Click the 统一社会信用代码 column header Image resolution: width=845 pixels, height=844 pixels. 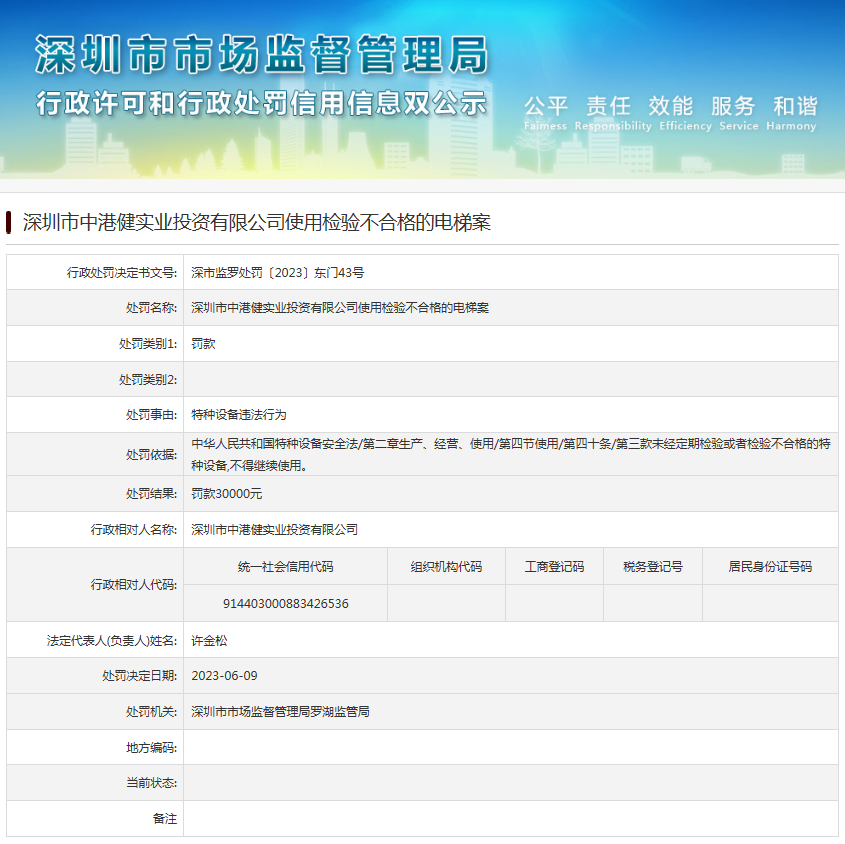(286, 567)
